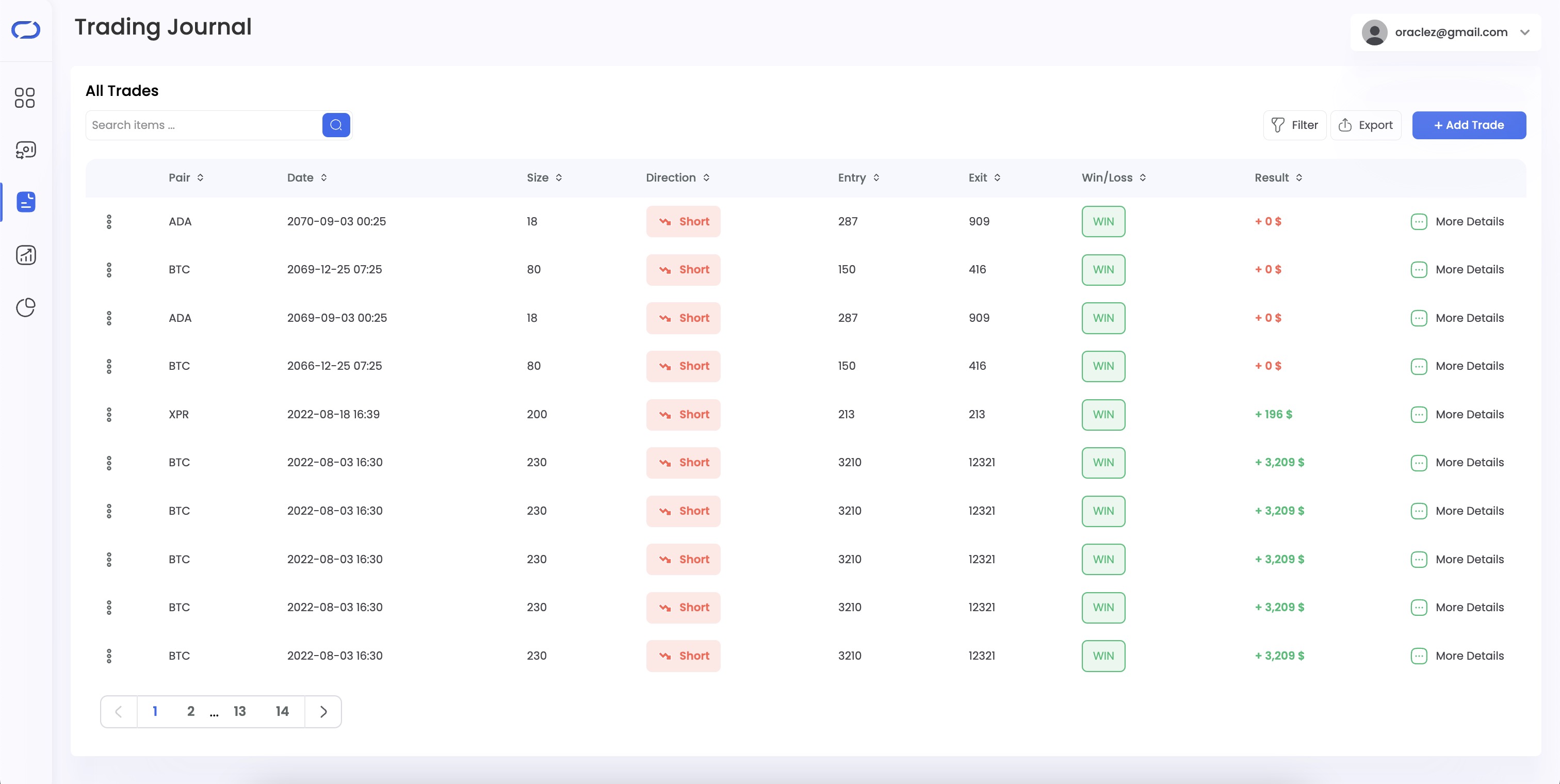Go to page 13 of trades

(x=240, y=711)
